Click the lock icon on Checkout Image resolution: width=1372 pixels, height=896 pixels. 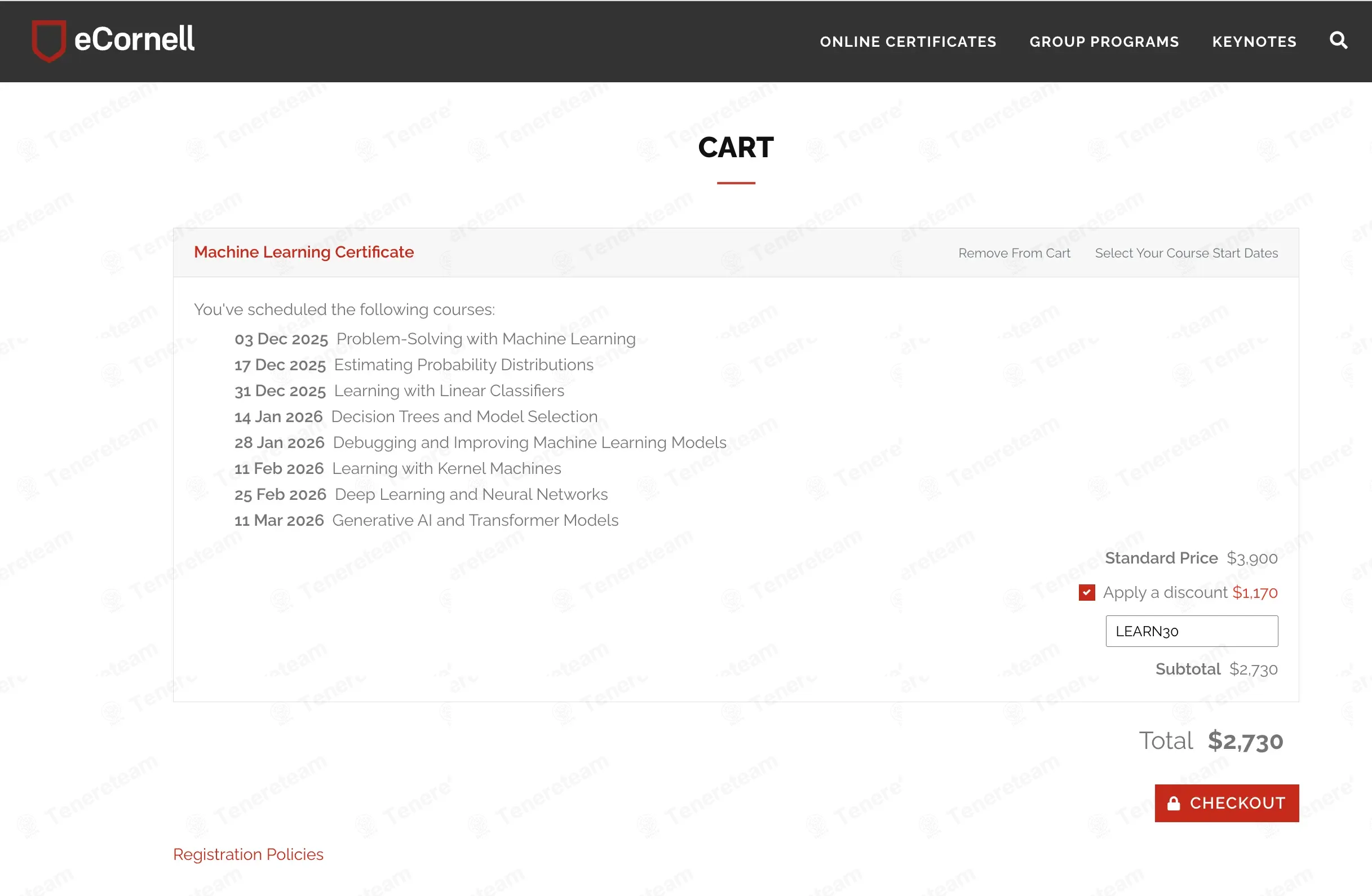(1173, 803)
